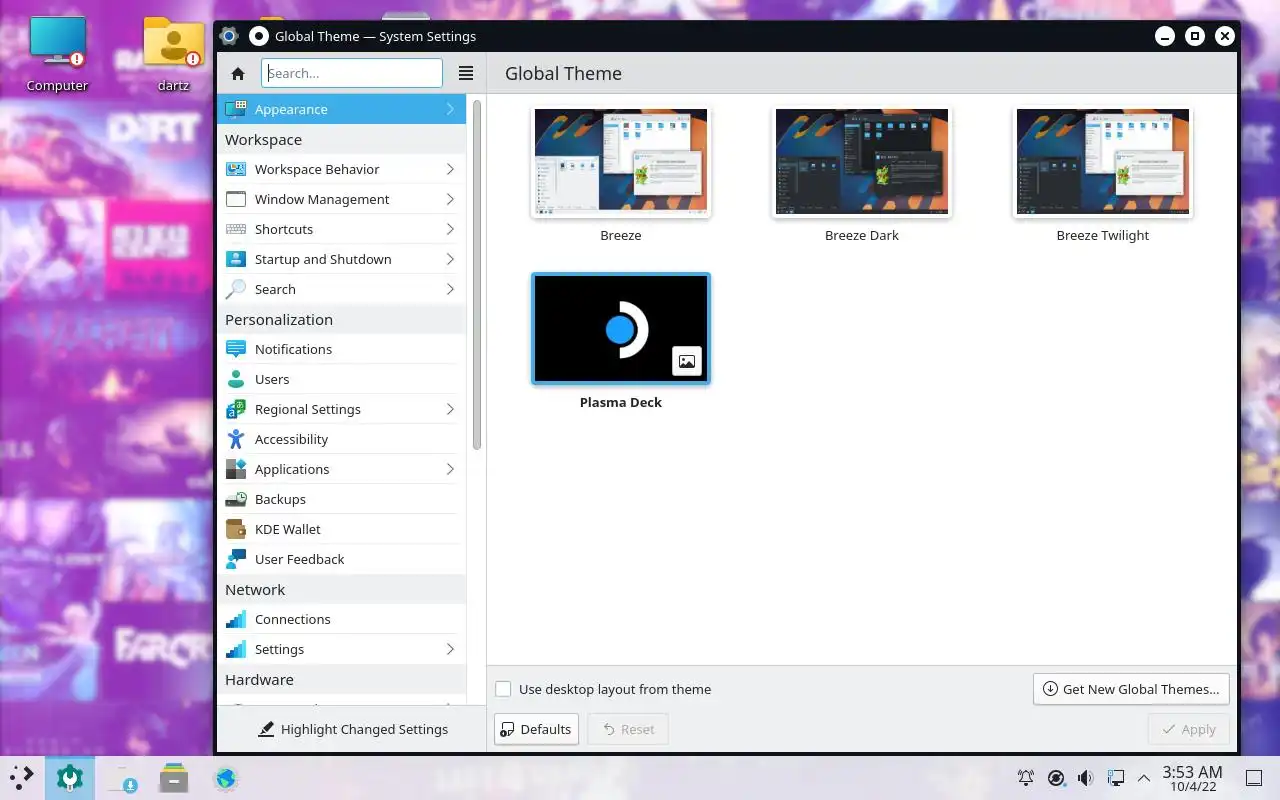Screen dimensions: 1280x800
Task: Click the volume speaker tray icon
Action: pos(1085,777)
